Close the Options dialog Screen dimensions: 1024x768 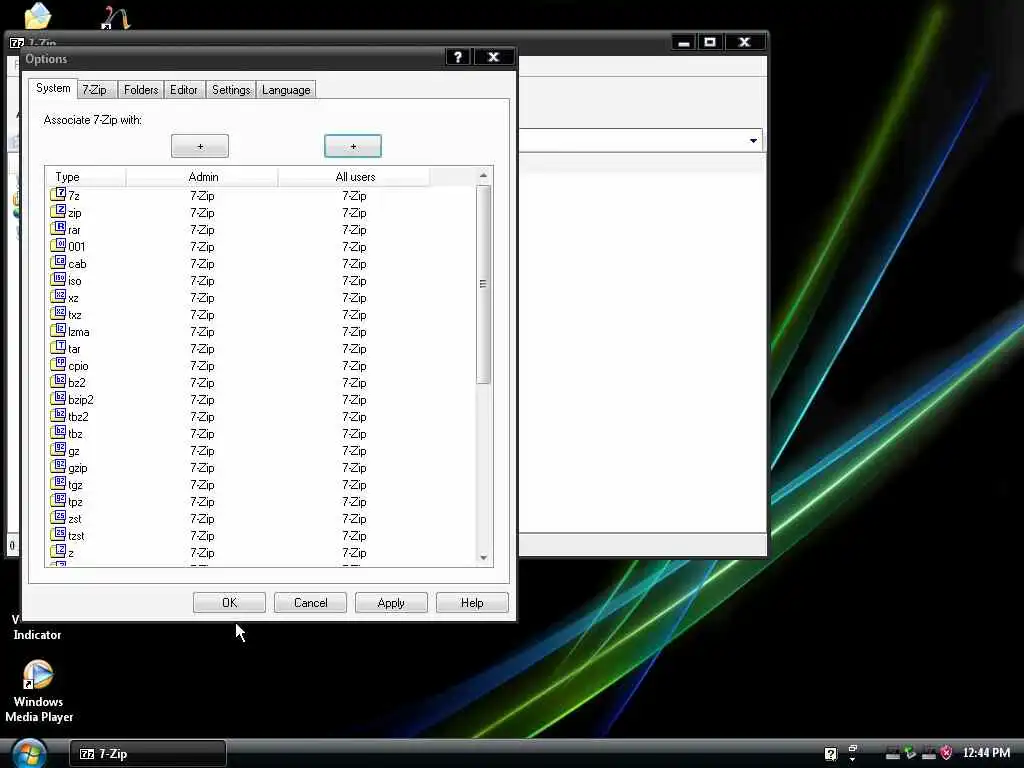[x=494, y=57]
